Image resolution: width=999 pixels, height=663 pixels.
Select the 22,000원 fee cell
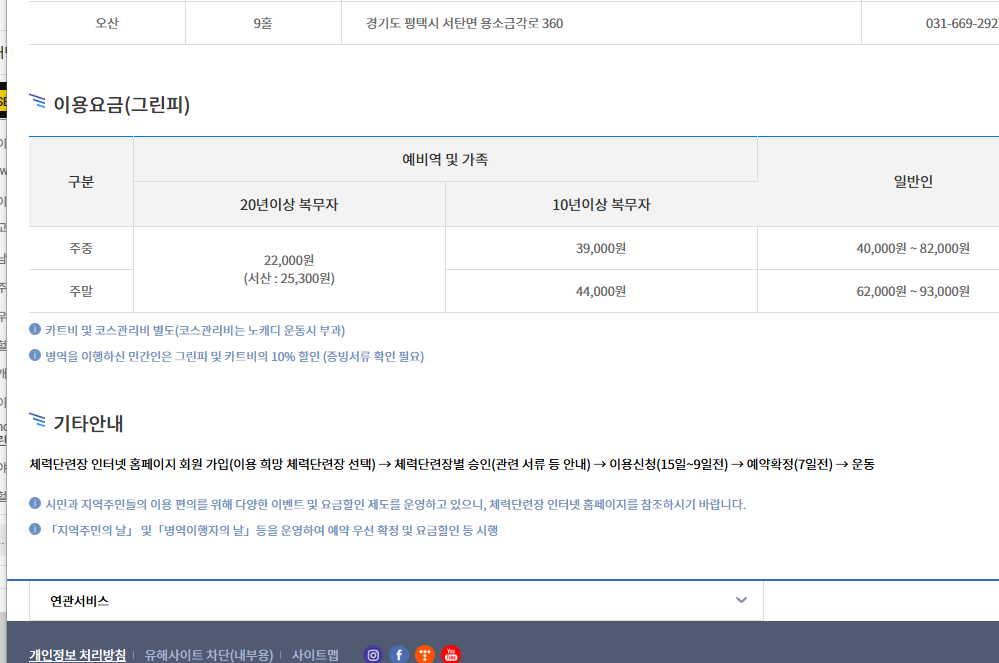[289, 270]
